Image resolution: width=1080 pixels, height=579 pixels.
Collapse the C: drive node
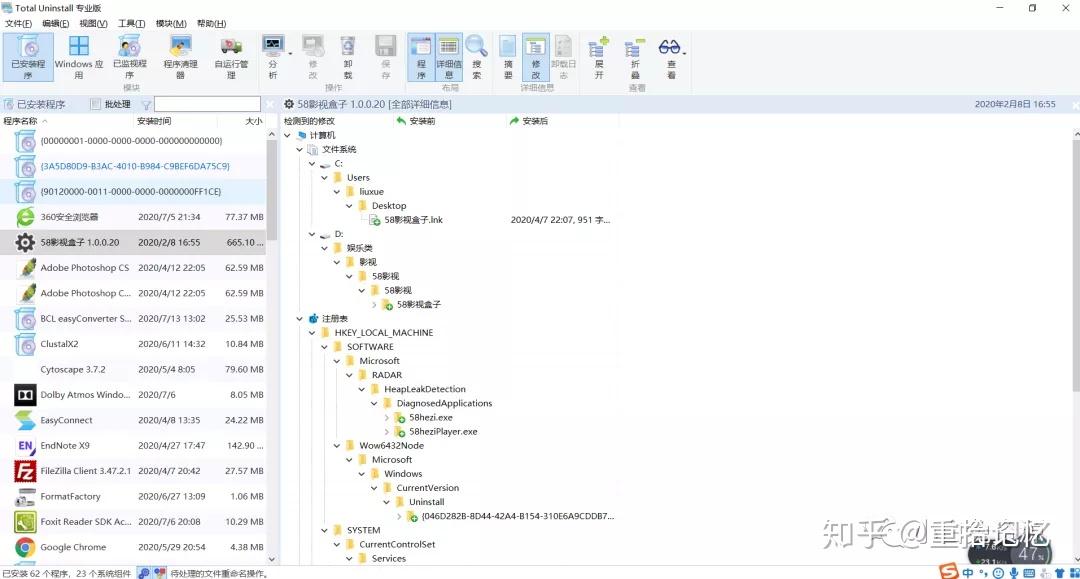coord(312,164)
